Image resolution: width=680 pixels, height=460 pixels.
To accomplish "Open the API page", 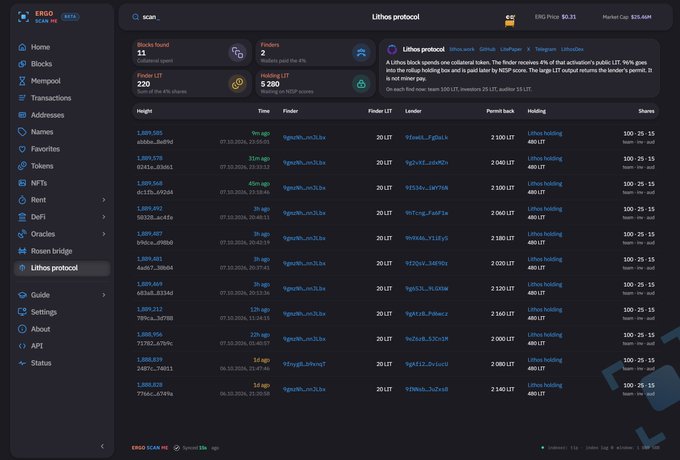I will click(36, 346).
